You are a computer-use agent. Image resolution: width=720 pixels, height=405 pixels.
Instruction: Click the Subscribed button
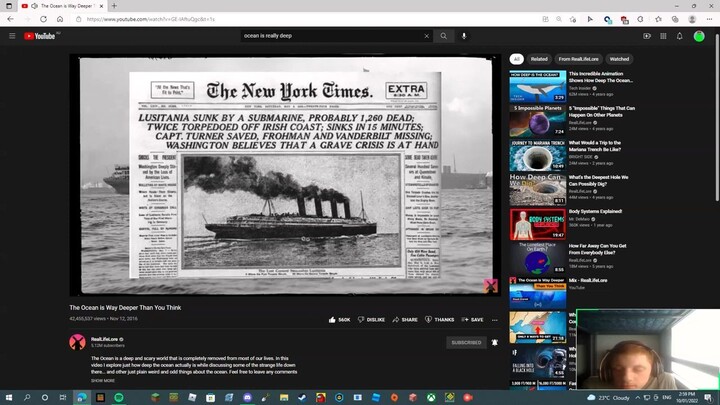coord(466,343)
